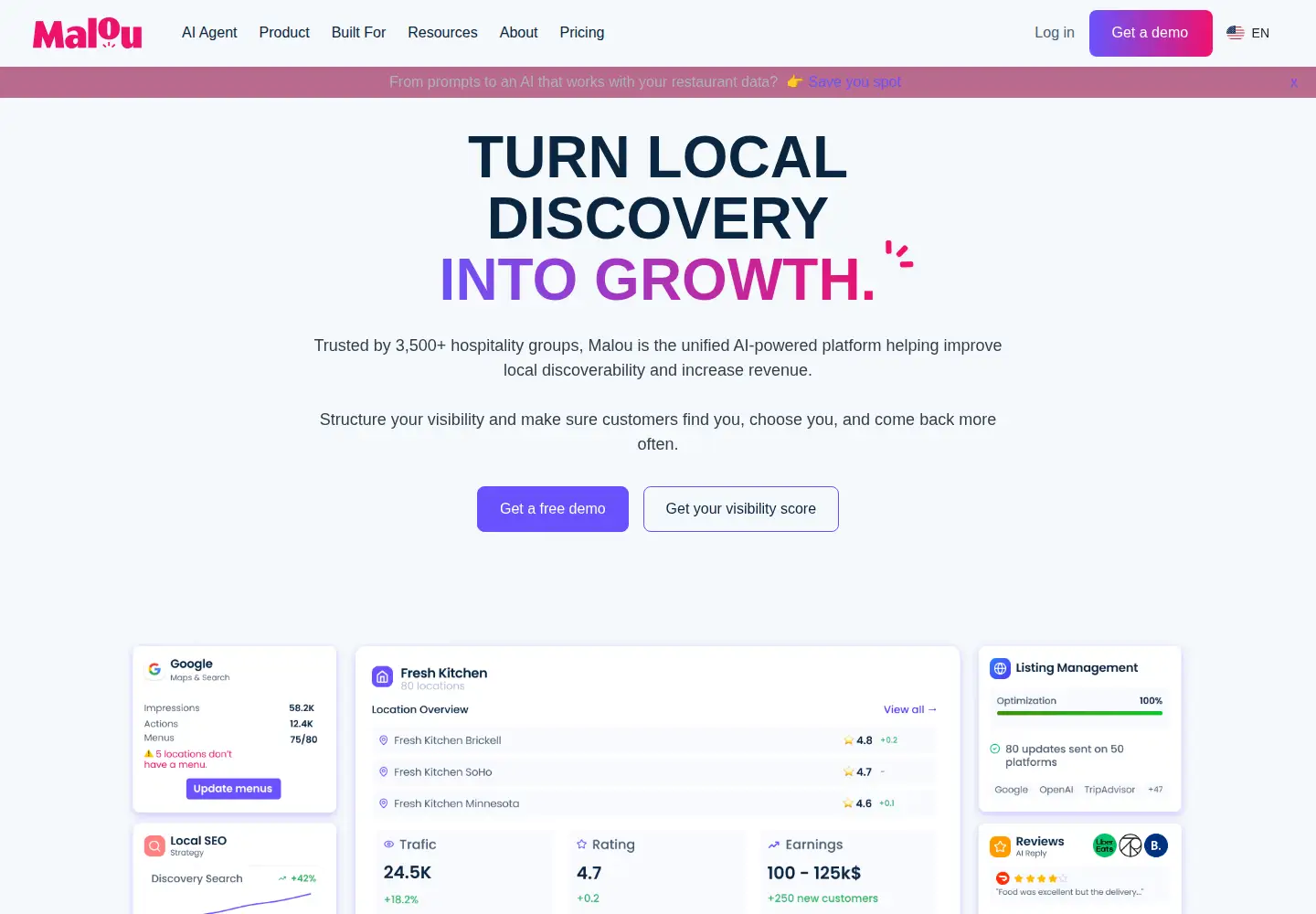Click Get your visibility score button
Image resolution: width=1316 pixels, height=914 pixels.
741,509
